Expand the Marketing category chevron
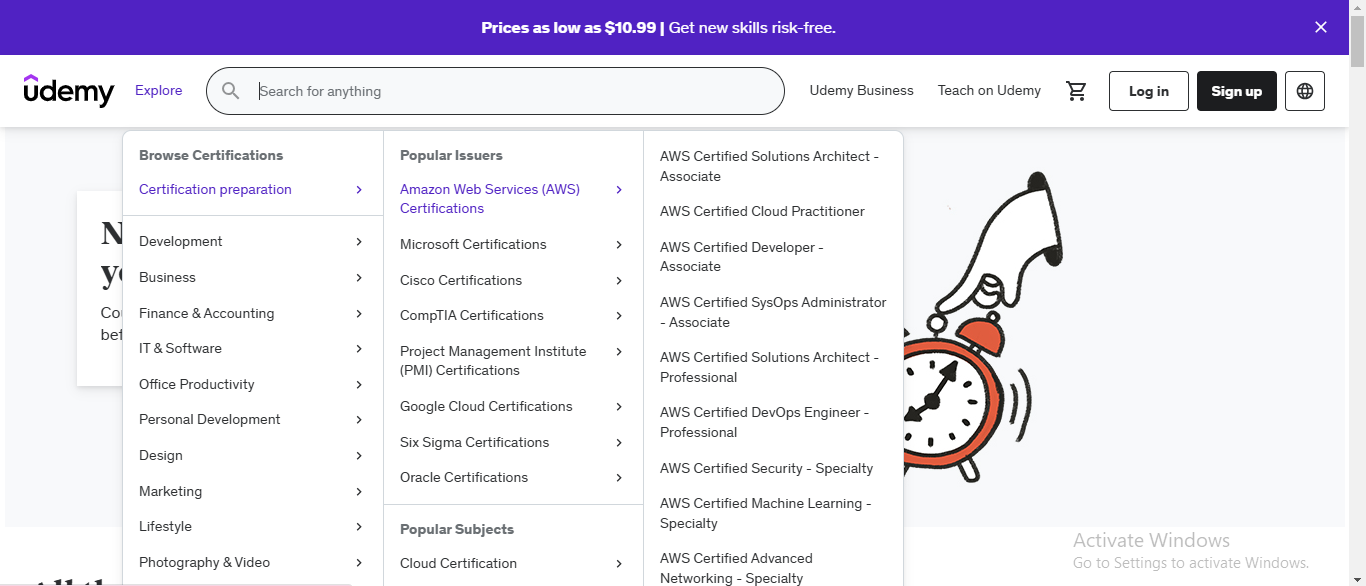1366x586 pixels. coord(359,492)
